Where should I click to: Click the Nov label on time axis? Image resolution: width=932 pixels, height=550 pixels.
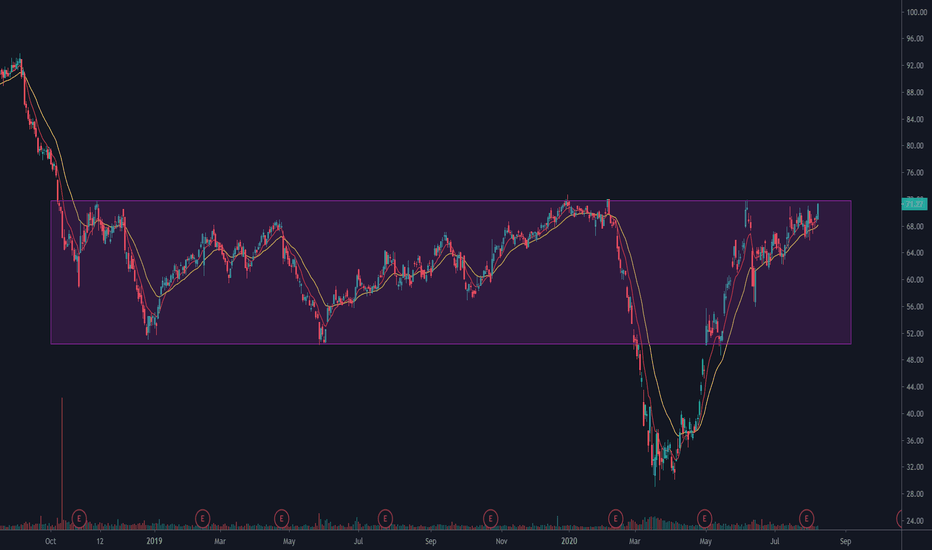(x=501, y=541)
